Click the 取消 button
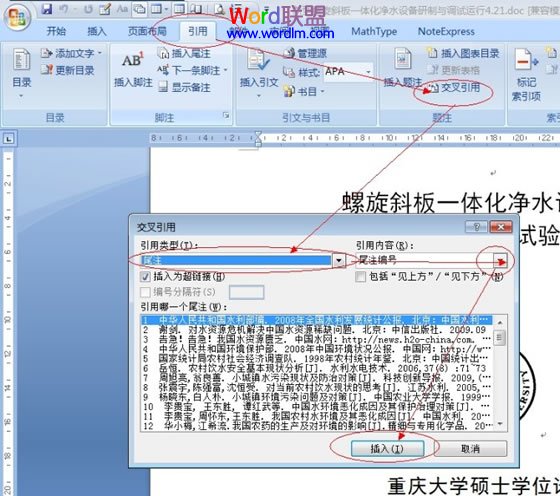Screen dimensions: 560x496 point(470,449)
